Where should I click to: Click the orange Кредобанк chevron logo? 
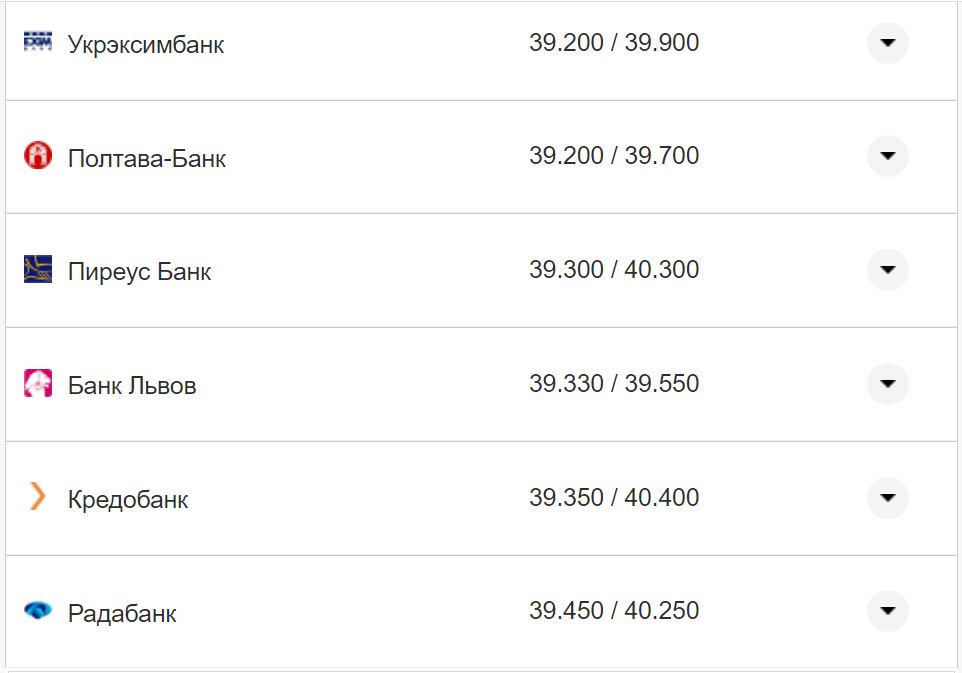coord(38,496)
